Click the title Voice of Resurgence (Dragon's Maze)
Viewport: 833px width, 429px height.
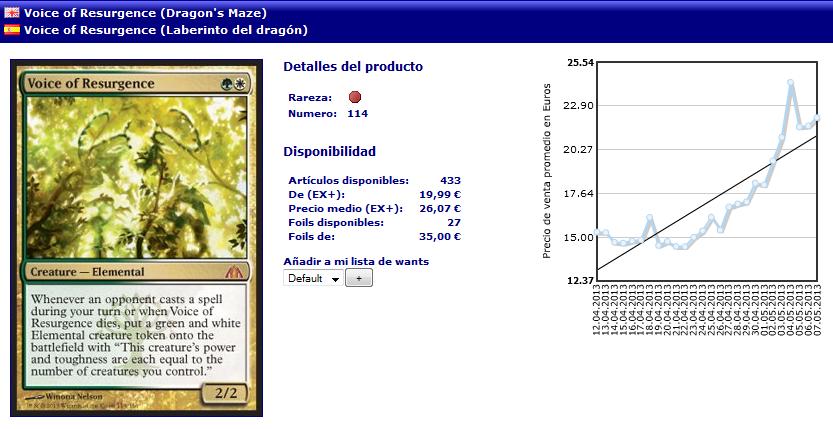pyautogui.click(x=145, y=12)
